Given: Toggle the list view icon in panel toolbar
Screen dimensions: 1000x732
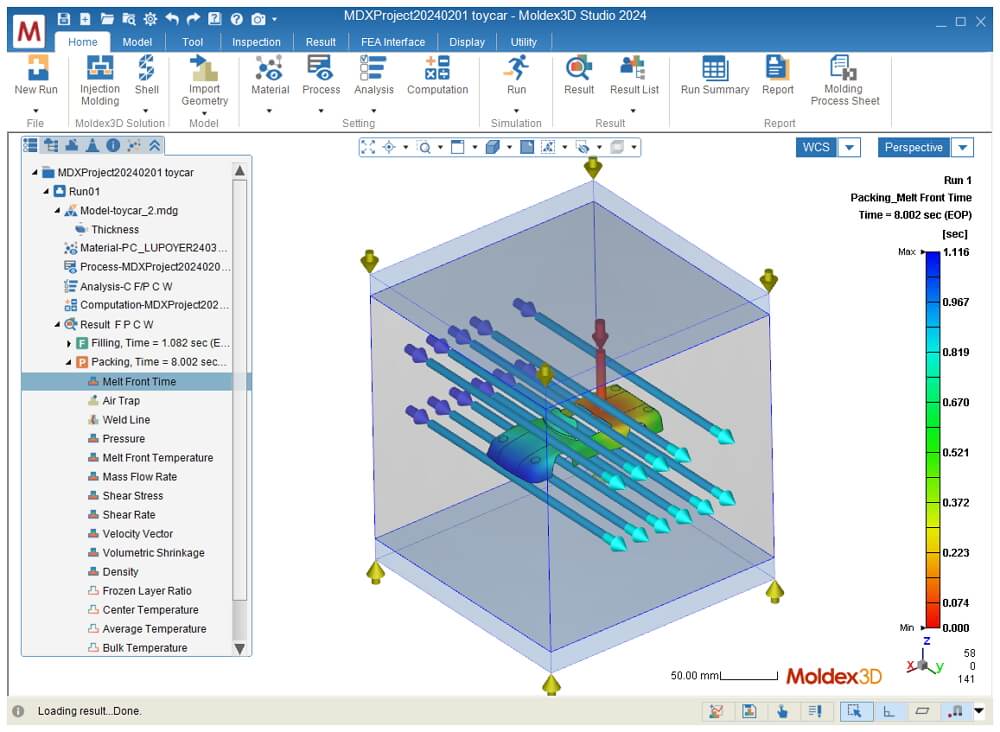Looking at the screenshot, I should 30,145.
